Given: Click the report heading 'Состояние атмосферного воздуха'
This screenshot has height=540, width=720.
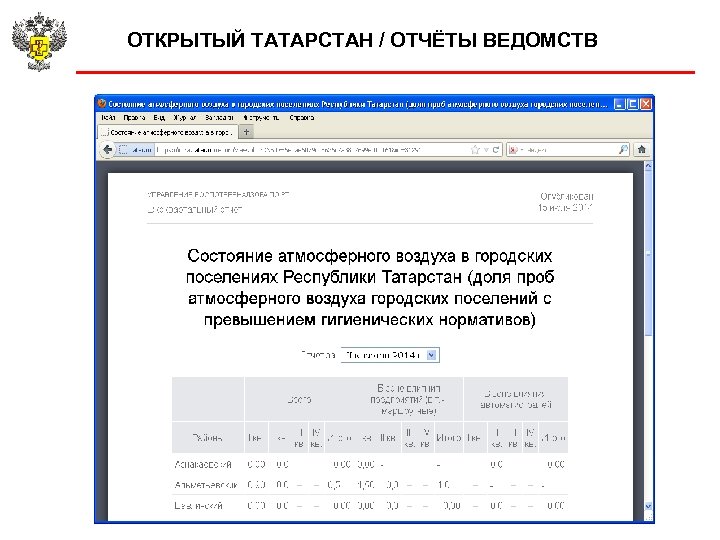Looking at the screenshot, I should click(370, 287).
